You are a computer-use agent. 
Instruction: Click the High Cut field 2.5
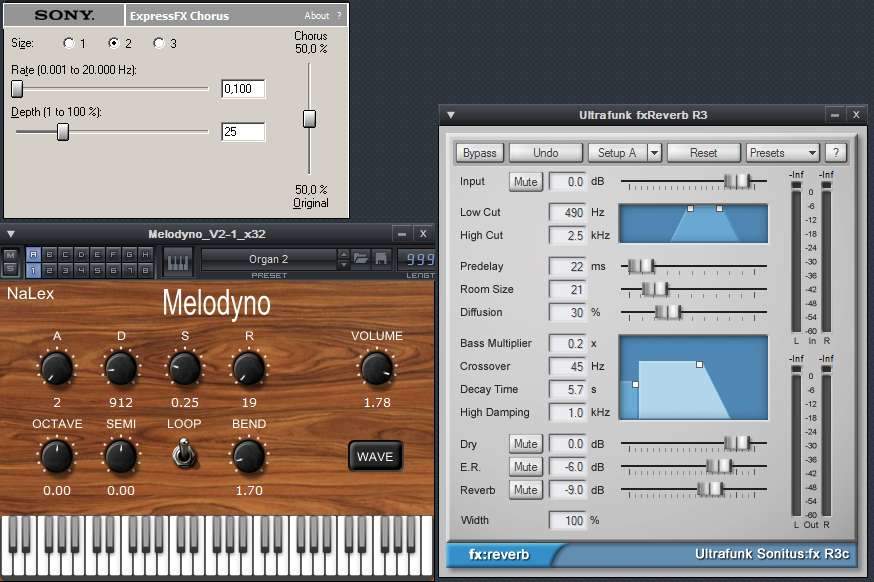[x=567, y=235]
